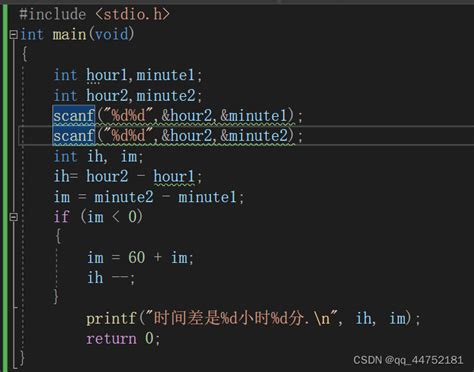
Task: Click the CSDN @qq_44752181 watermark
Action: (x=408, y=360)
